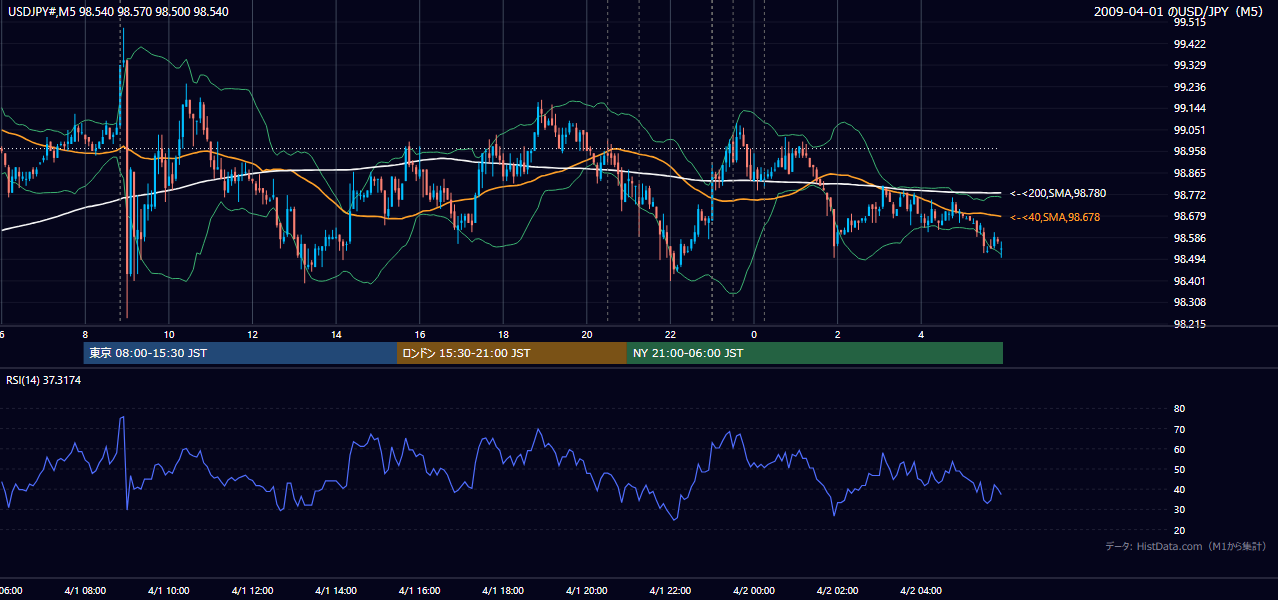Click the 98.865 price axis label

(x=1189, y=173)
